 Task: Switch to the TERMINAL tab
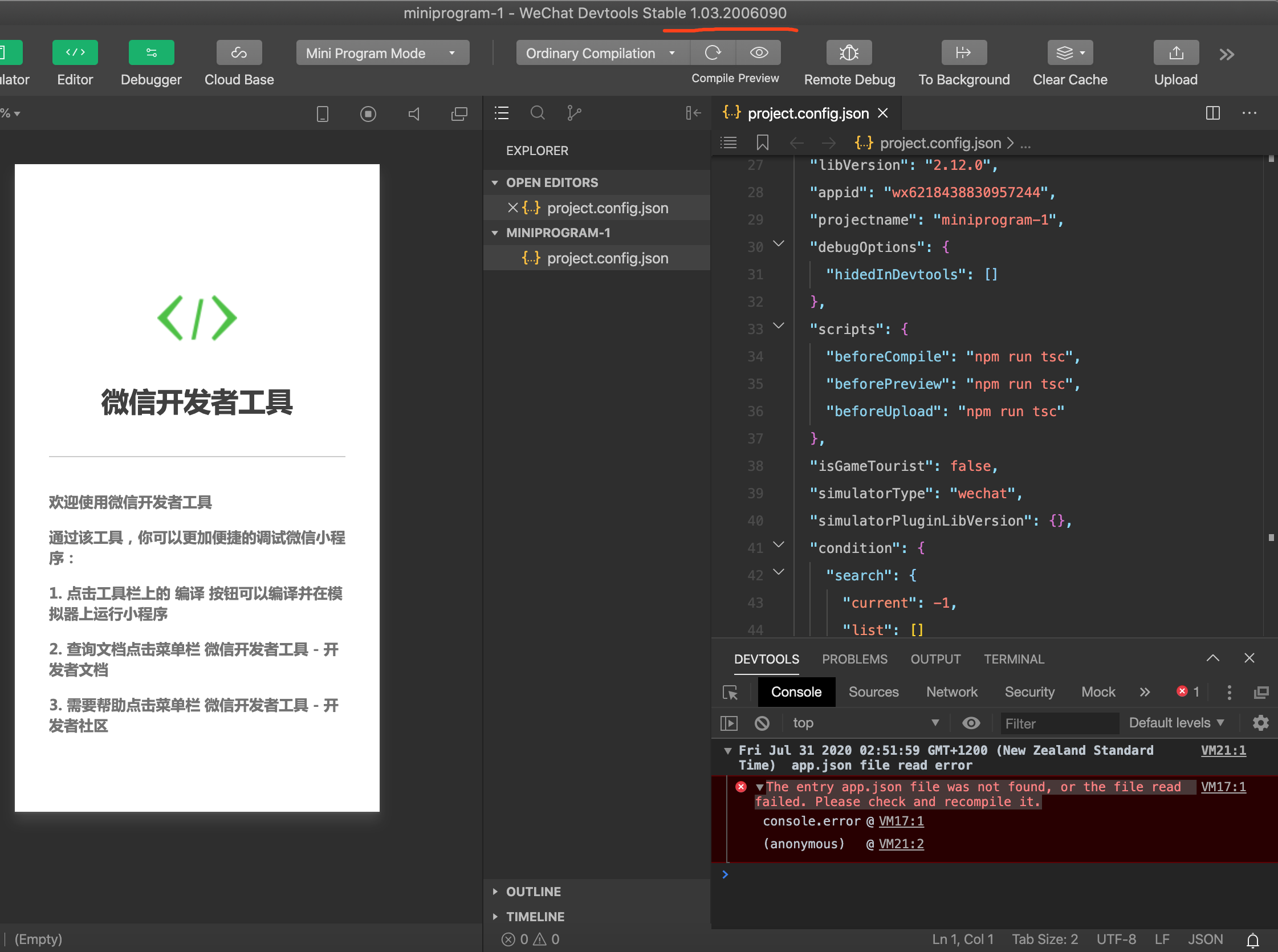tap(1014, 658)
